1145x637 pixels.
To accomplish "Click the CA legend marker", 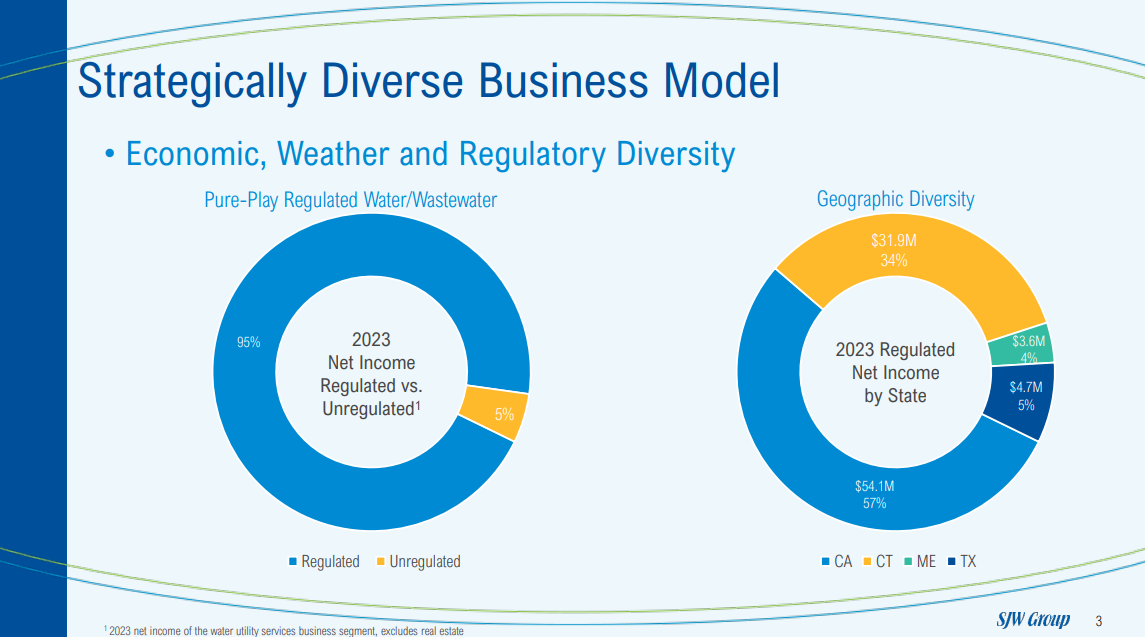I will click(825, 562).
